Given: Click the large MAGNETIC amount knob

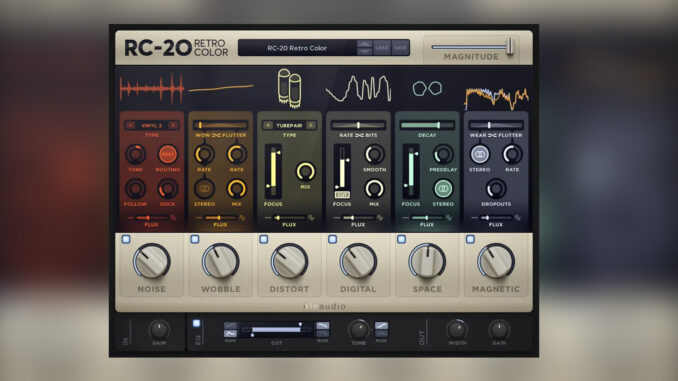Looking at the screenshot, I should tap(496, 261).
